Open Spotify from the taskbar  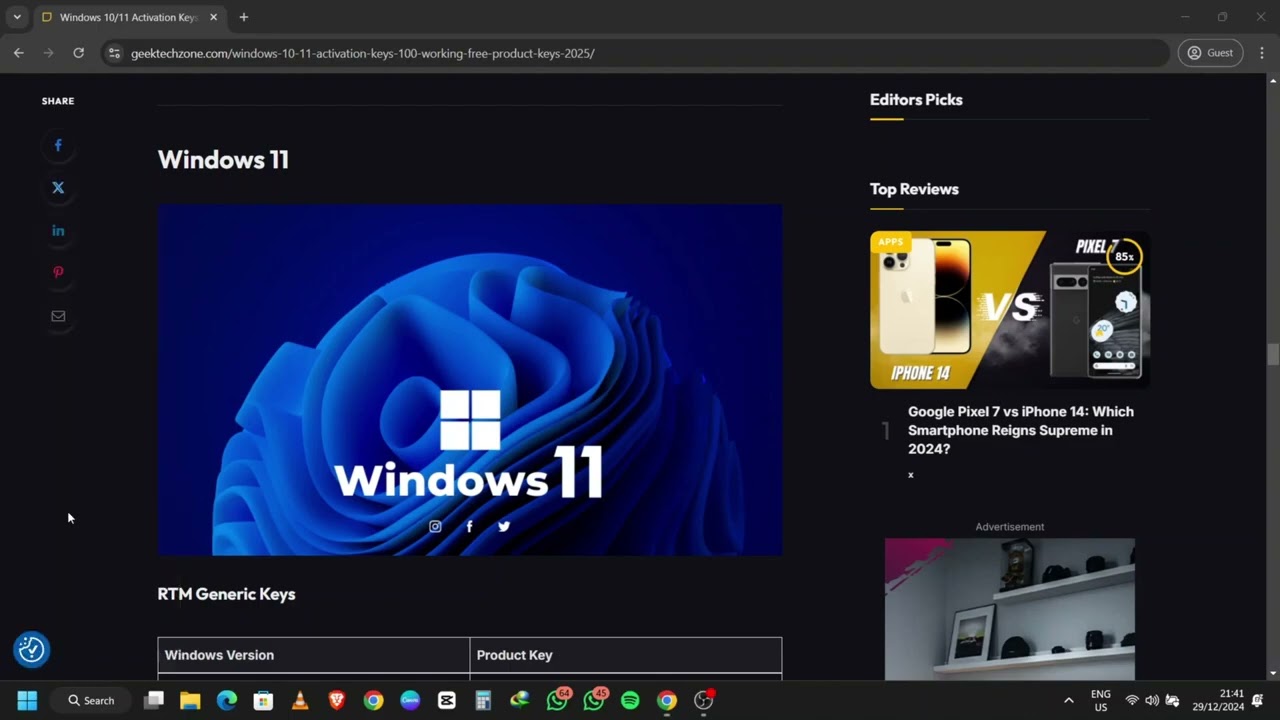630,701
